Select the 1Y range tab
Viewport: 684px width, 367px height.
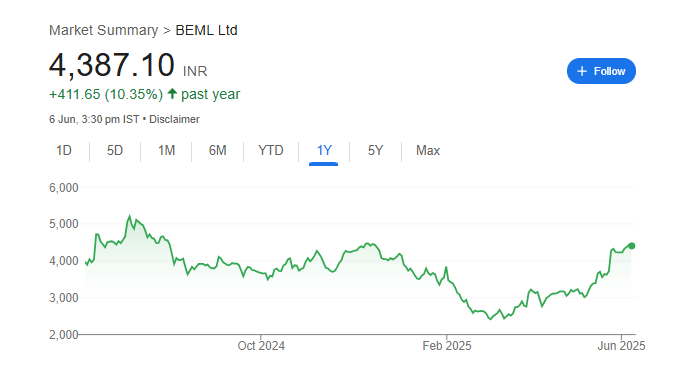pos(324,151)
